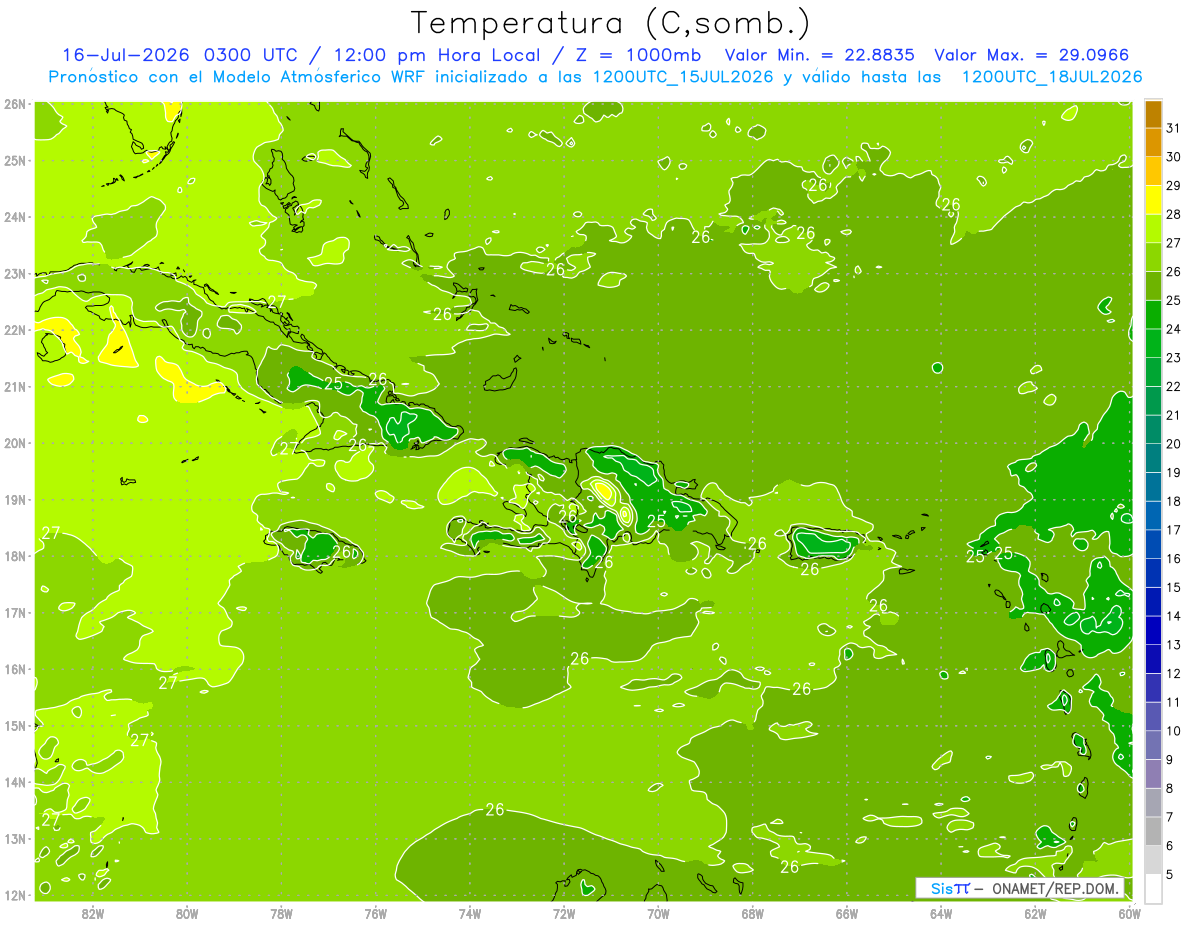Screen dimensions: 1200x927
Task: Click the title 'Temperatura (C,somb.)'
Action: (610, 23)
